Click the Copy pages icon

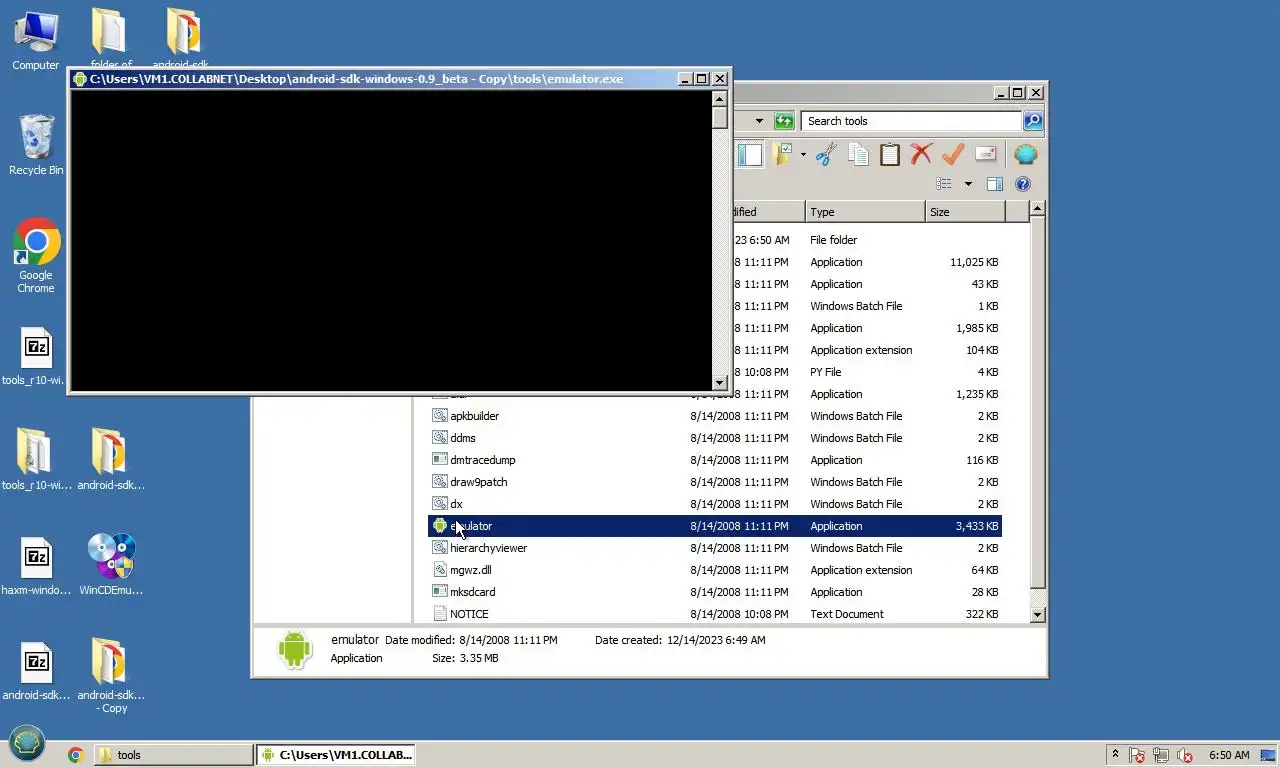(x=858, y=154)
